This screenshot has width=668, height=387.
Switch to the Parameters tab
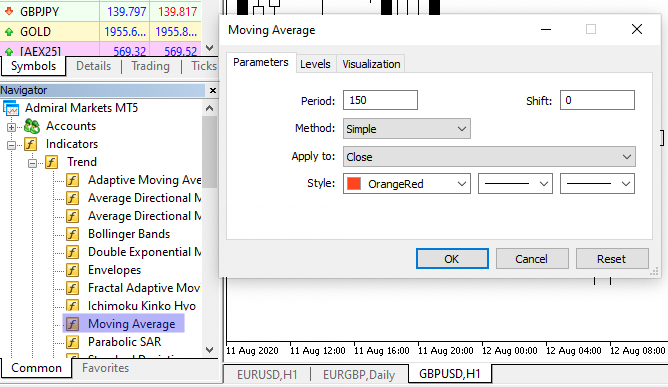click(261, 62)
